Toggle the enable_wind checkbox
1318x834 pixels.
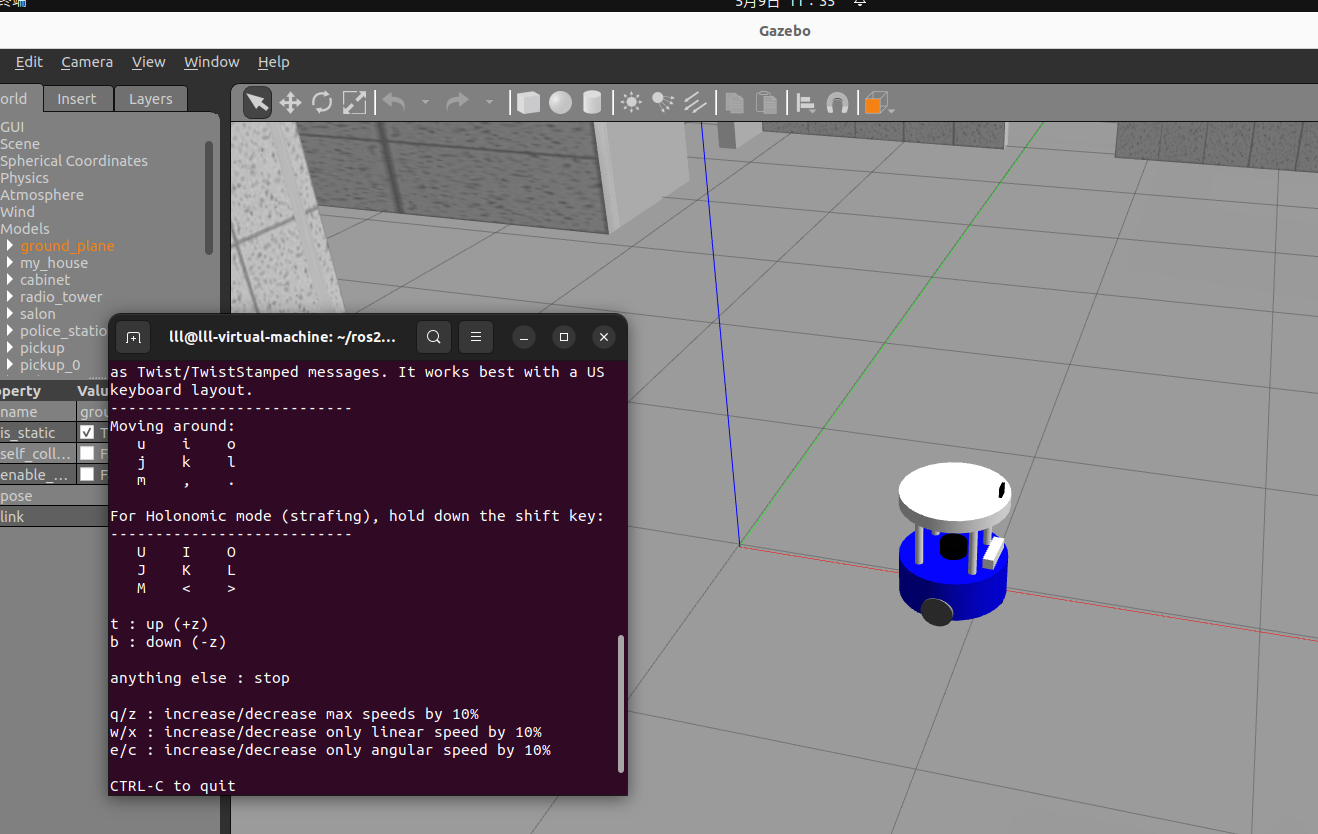(87, 474)
